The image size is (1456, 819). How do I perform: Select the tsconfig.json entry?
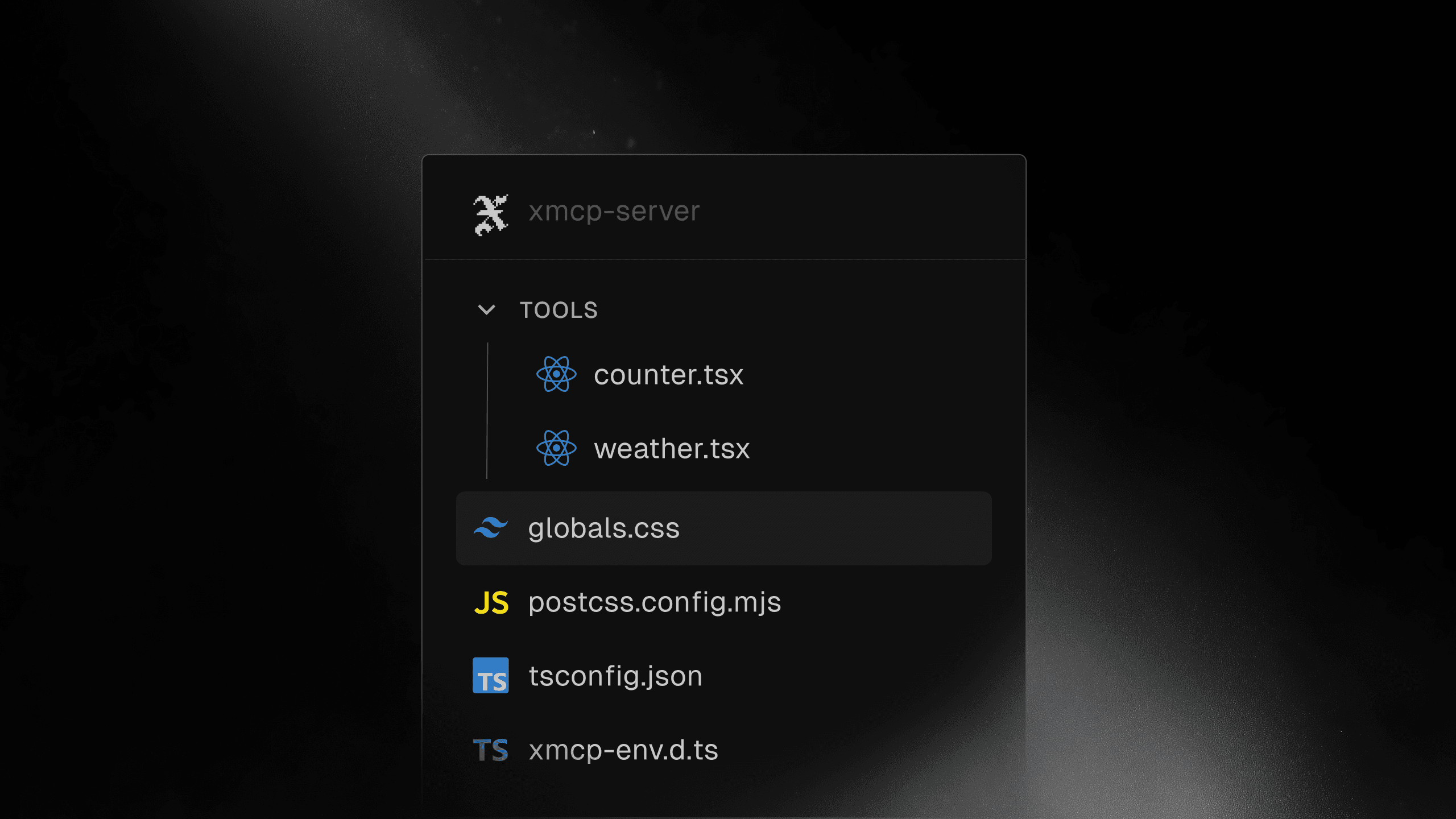click(x=614, y=677)
